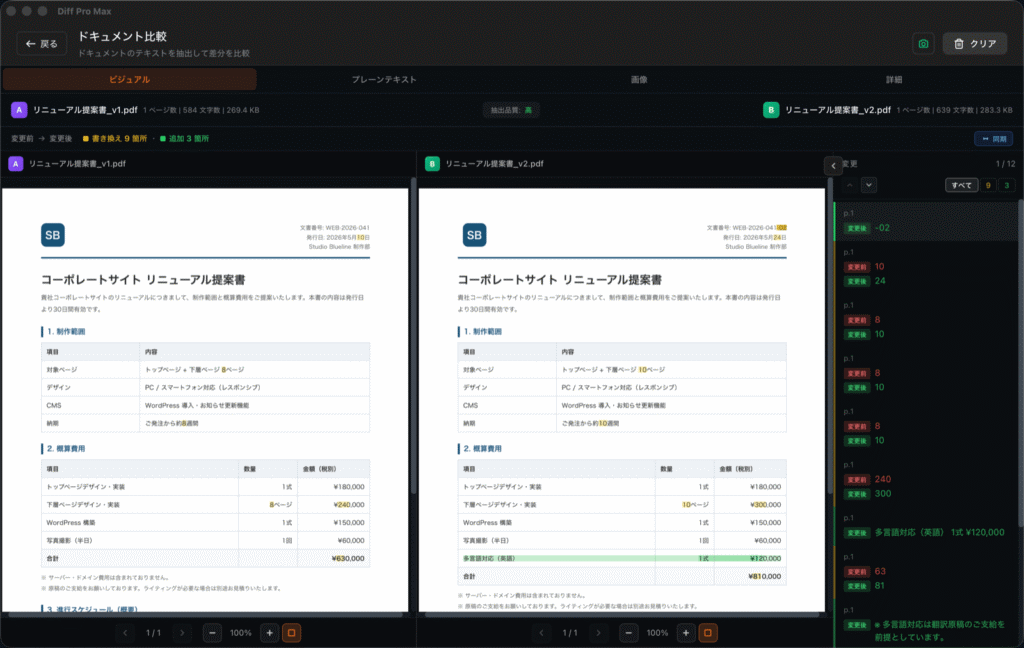
Task: Click the B badge in right pane header
Action: 432,163
